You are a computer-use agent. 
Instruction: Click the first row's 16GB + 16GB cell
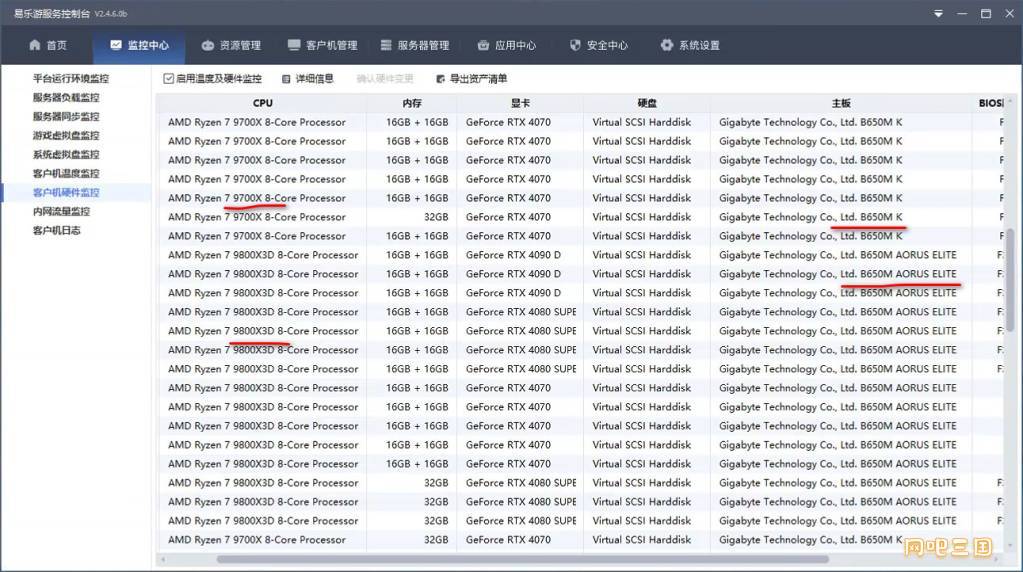point(417,122)
